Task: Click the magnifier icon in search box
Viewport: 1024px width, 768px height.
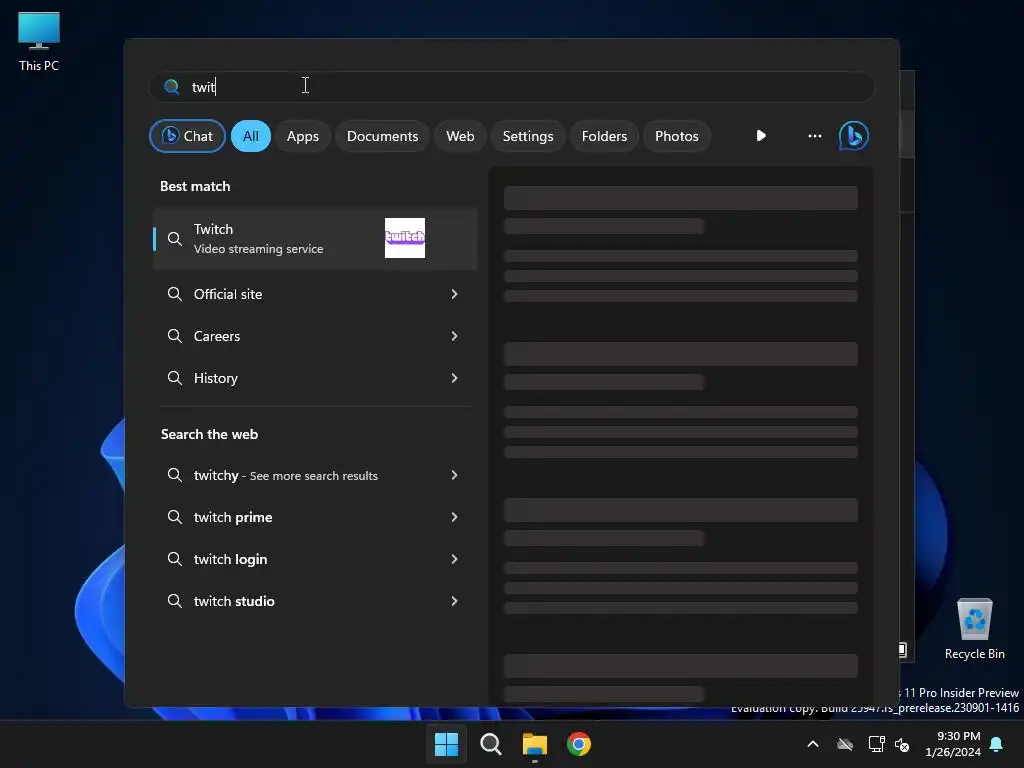Action: click(x=172, y=87)
